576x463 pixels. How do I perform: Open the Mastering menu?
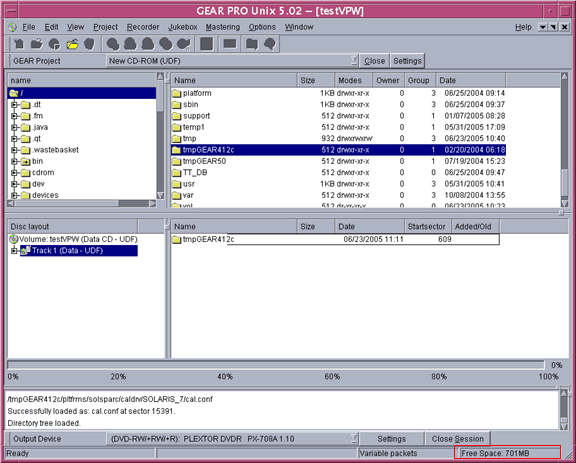tap(223, 27)
